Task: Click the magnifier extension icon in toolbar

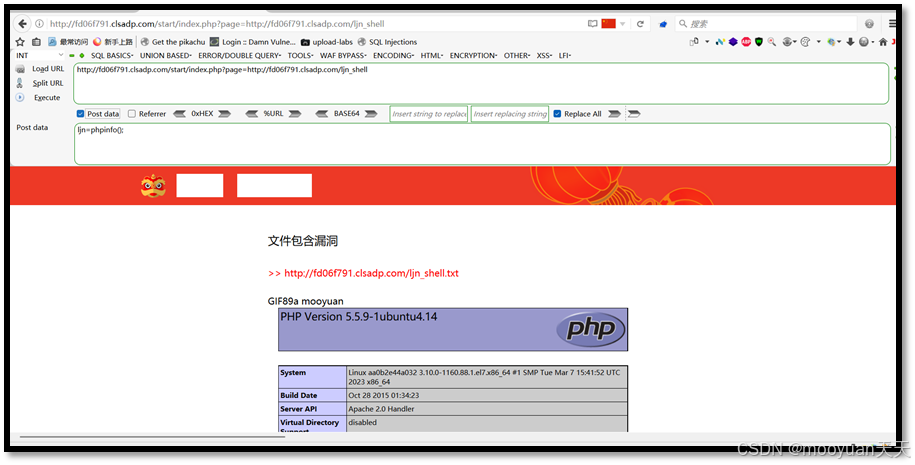Action: tap(771, 42)
